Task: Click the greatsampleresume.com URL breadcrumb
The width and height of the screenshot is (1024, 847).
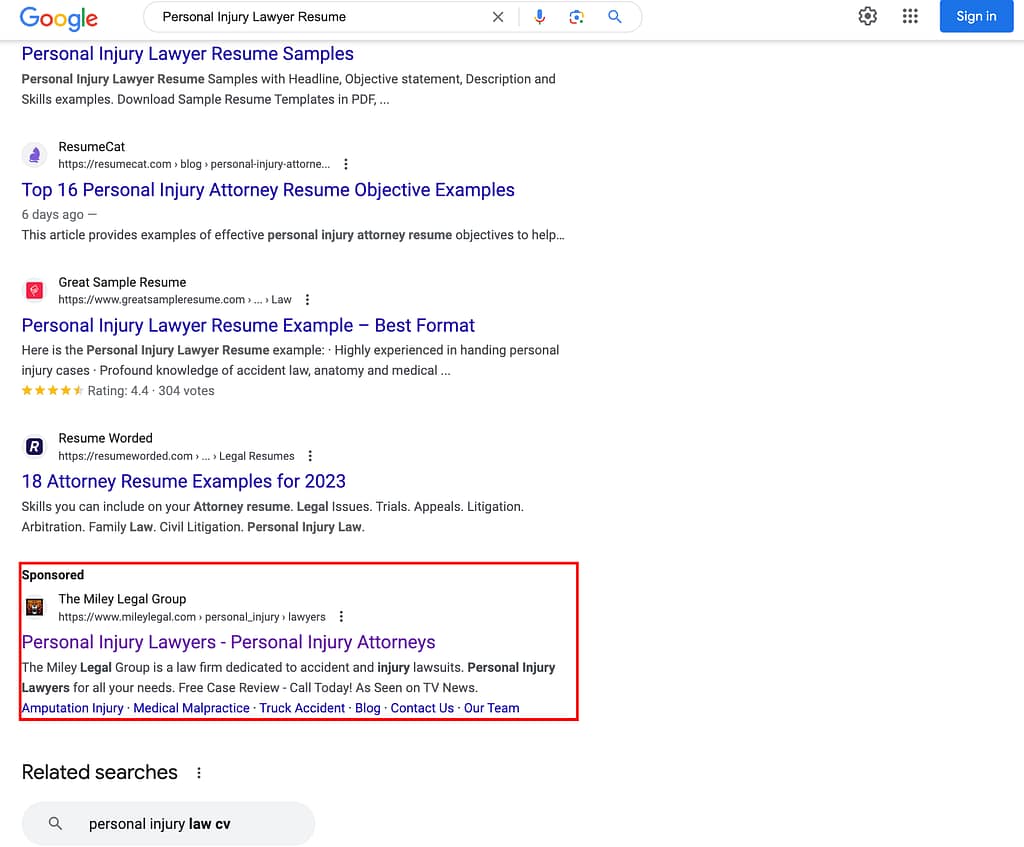Action: (175, 300)
